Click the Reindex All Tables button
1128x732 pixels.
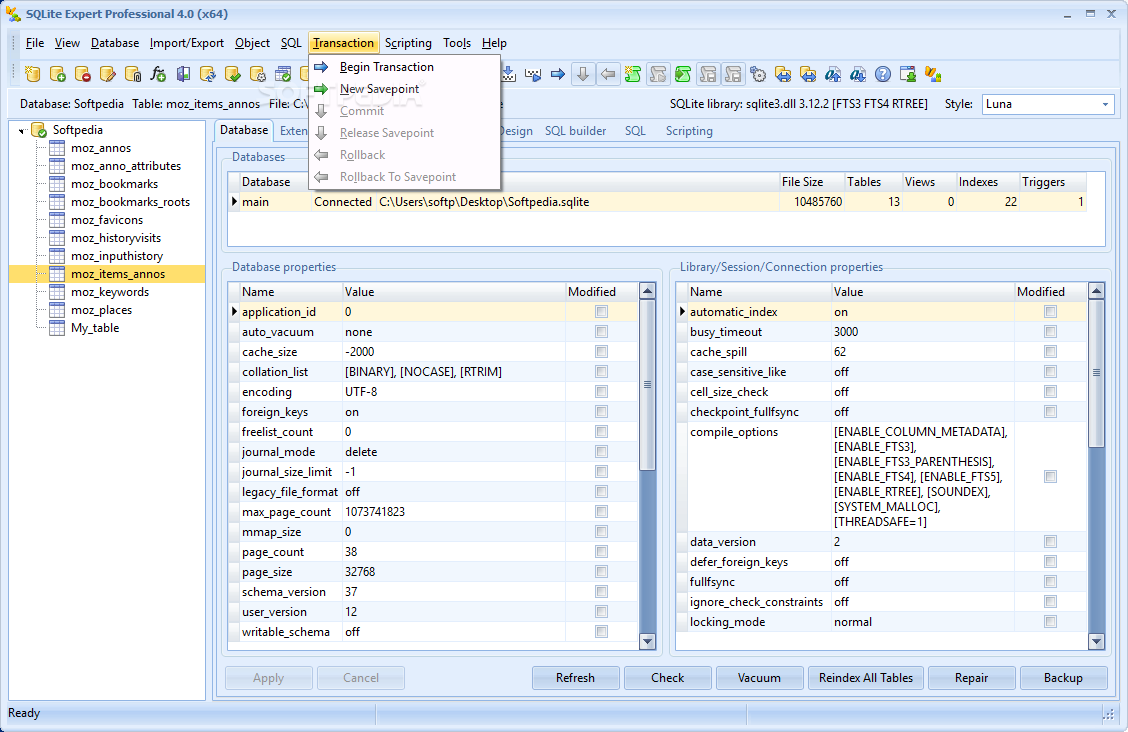point(865,678)
